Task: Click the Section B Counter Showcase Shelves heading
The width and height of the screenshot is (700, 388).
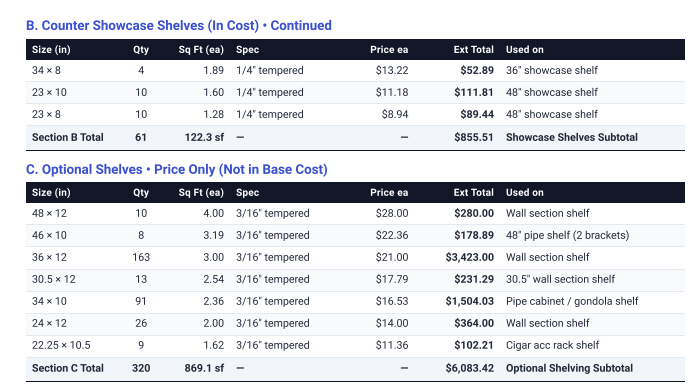Action: (179, 25)
